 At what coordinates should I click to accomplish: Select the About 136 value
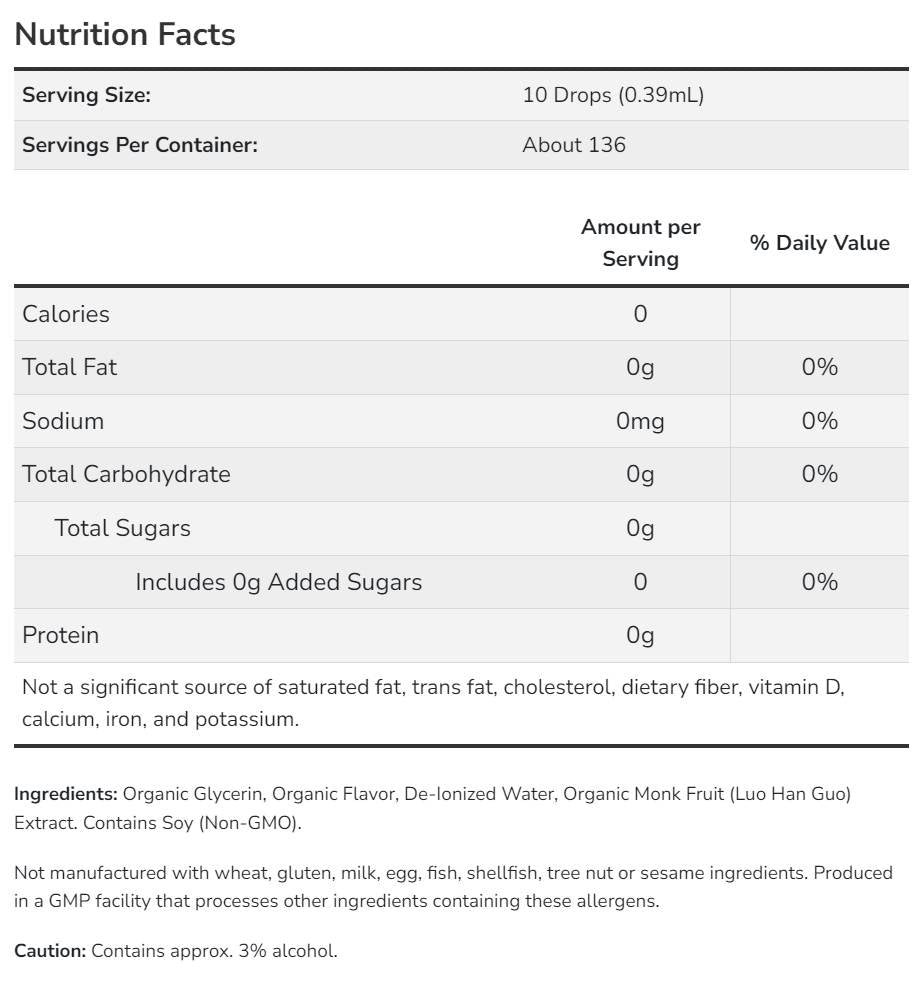(x=574, y=145)
